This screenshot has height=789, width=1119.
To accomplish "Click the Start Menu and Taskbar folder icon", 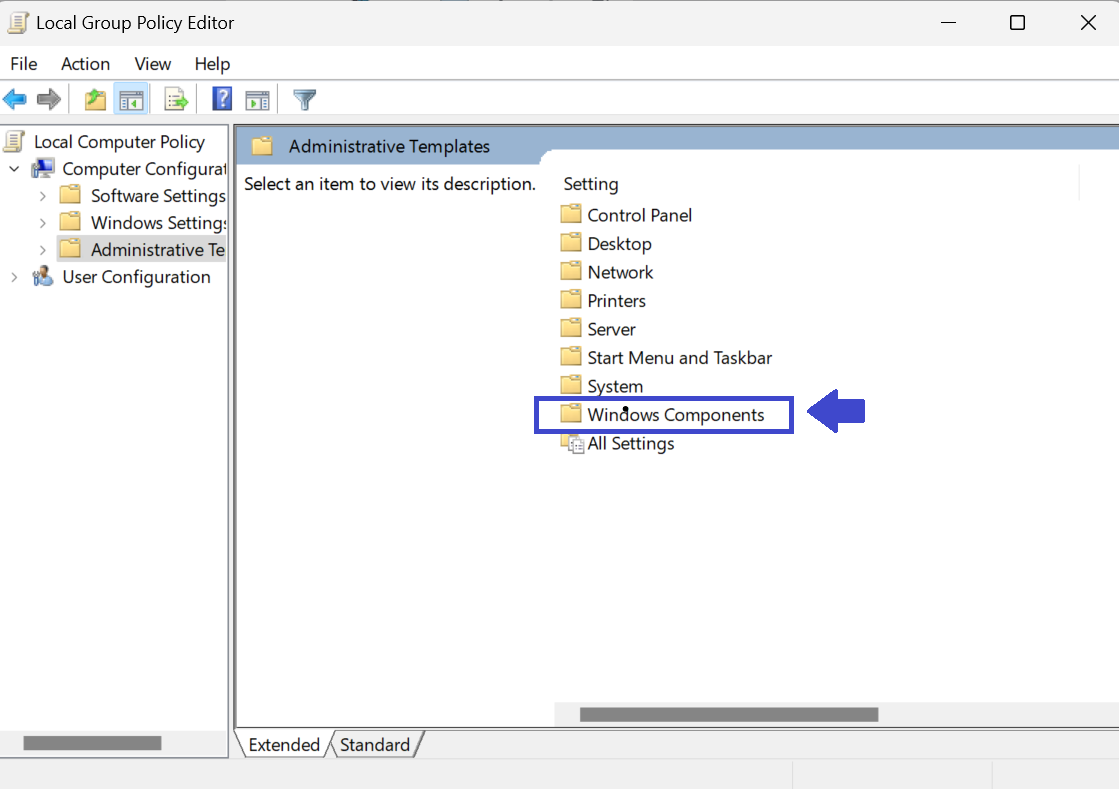I will 571,357.
